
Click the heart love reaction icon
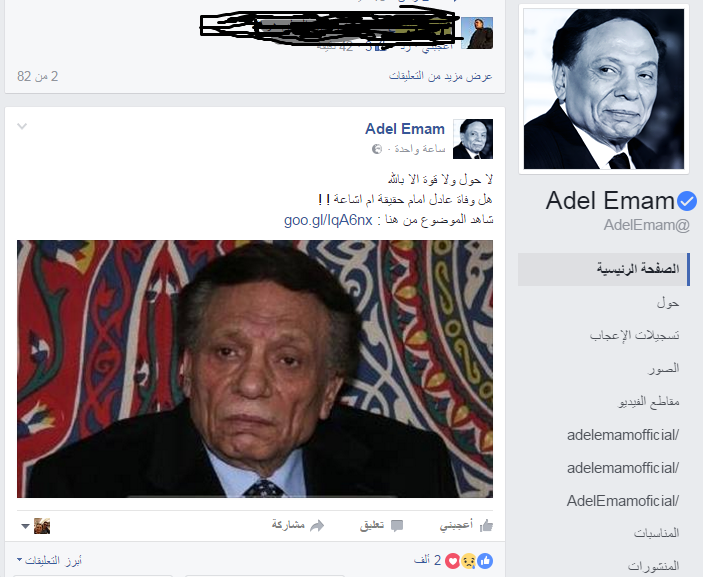pyautogui.click(x=453, y=560)
